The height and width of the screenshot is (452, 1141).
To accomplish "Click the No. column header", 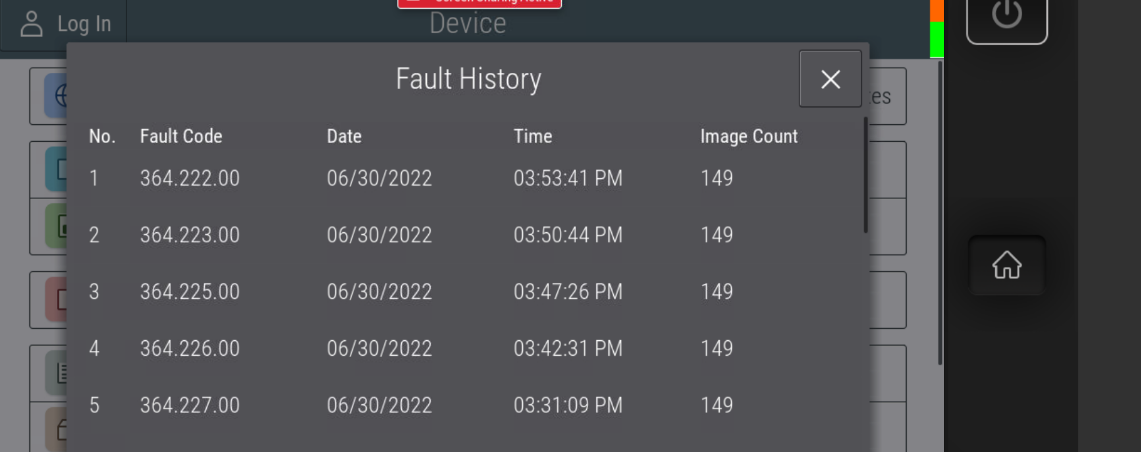I will [x=102, y=137].
